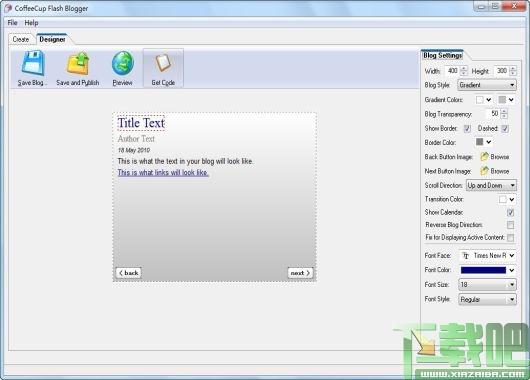The image size is (530, 380).
Task: Pick the dark blue Font Color swatch
Action: pos(483,270)
